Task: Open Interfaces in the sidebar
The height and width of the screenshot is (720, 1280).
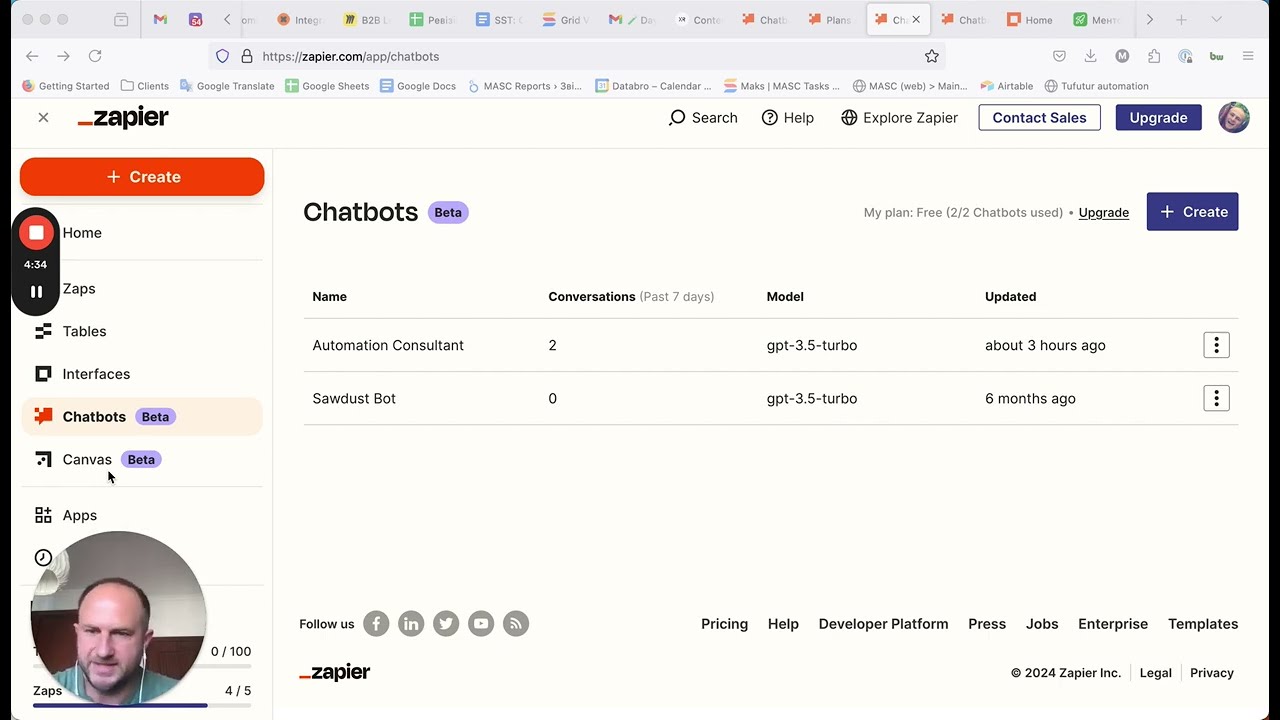Action: [x=96, y=374]
